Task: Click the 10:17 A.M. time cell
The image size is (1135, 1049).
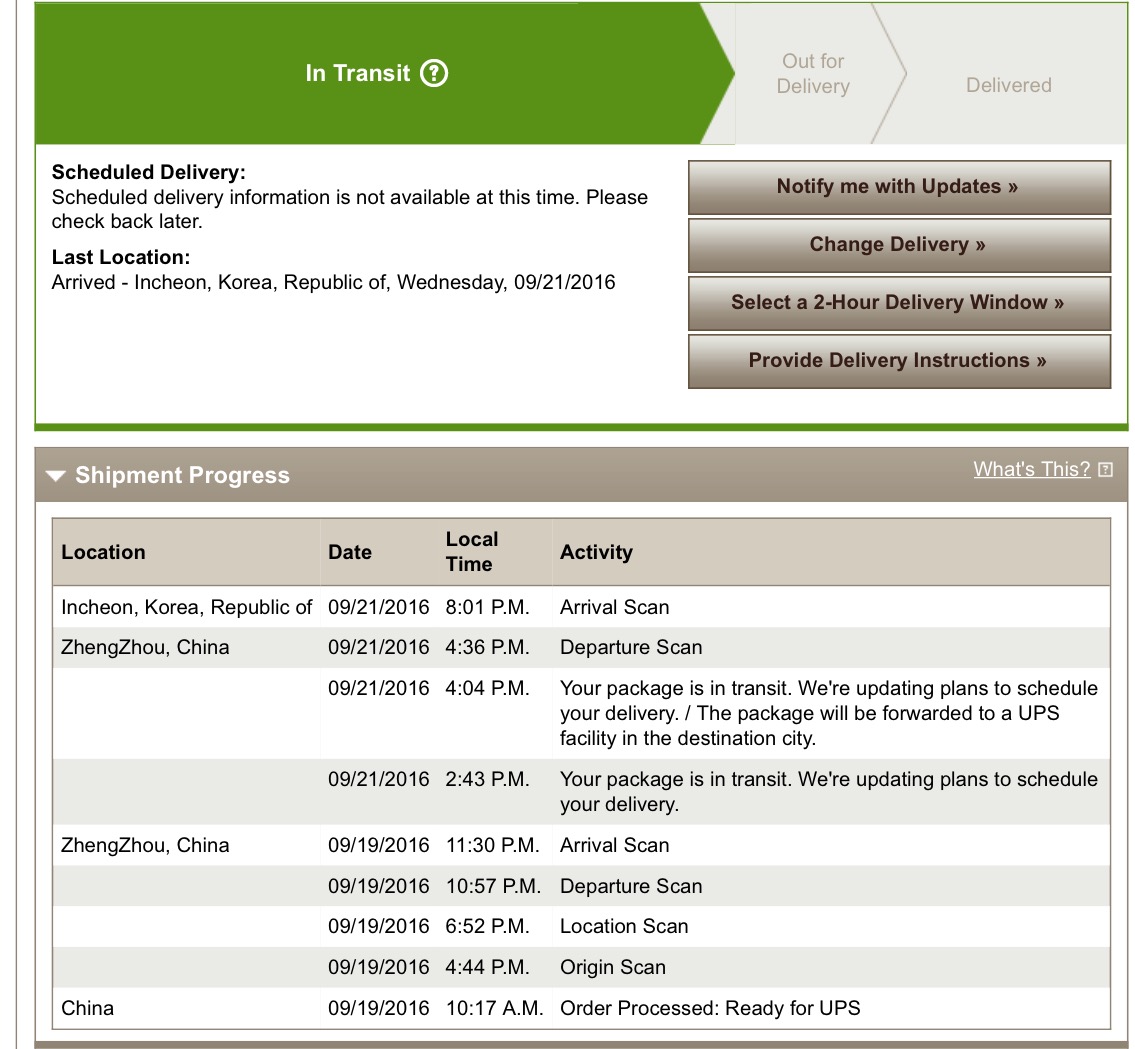Action: [494, 1008]
